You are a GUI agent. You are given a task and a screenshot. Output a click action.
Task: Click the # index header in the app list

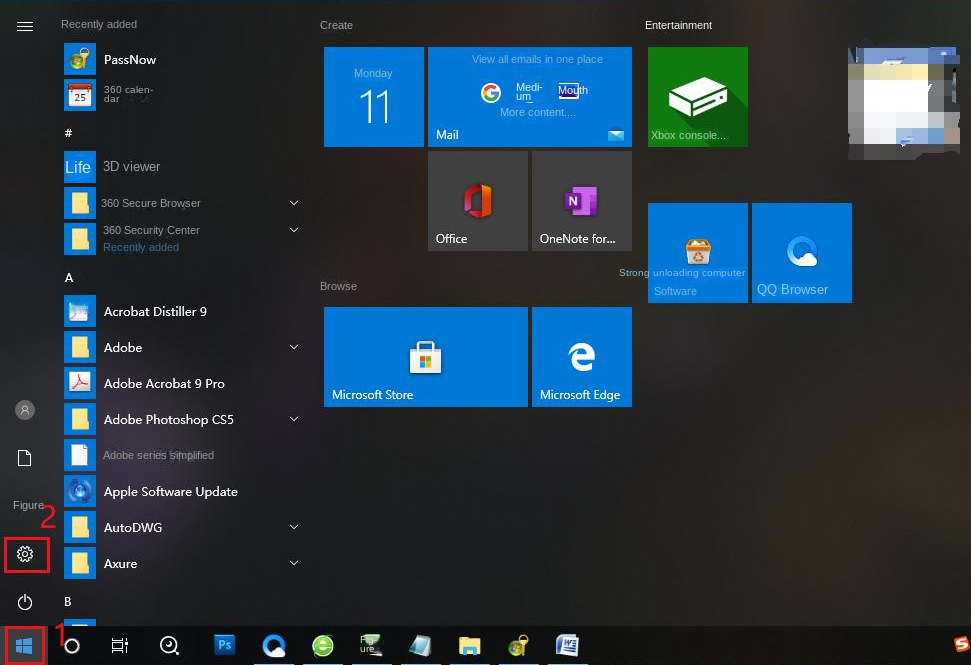pos(68,133)
